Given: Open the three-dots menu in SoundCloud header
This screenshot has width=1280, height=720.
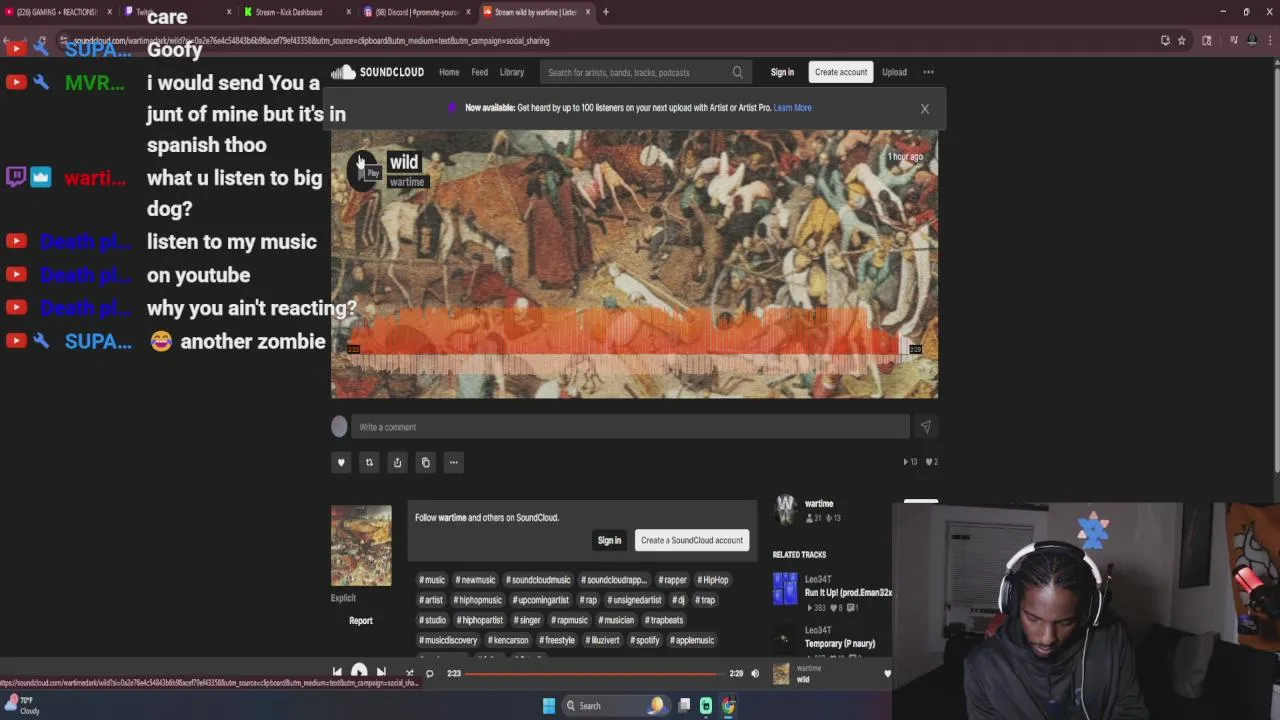Looking at the screenshot, I should pyautogui.click(x=928, y=72).
